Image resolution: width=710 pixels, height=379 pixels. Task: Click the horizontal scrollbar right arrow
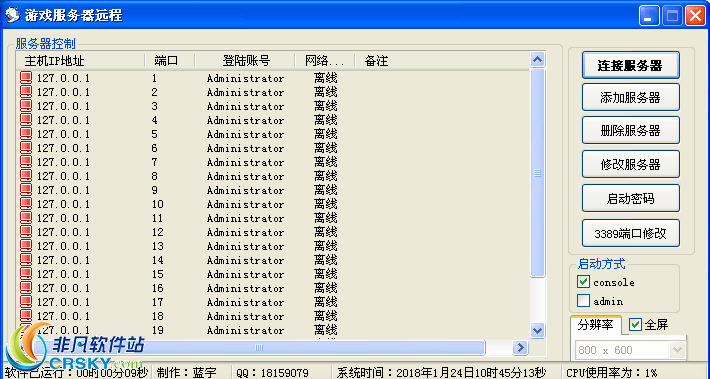tap(520, 348)
